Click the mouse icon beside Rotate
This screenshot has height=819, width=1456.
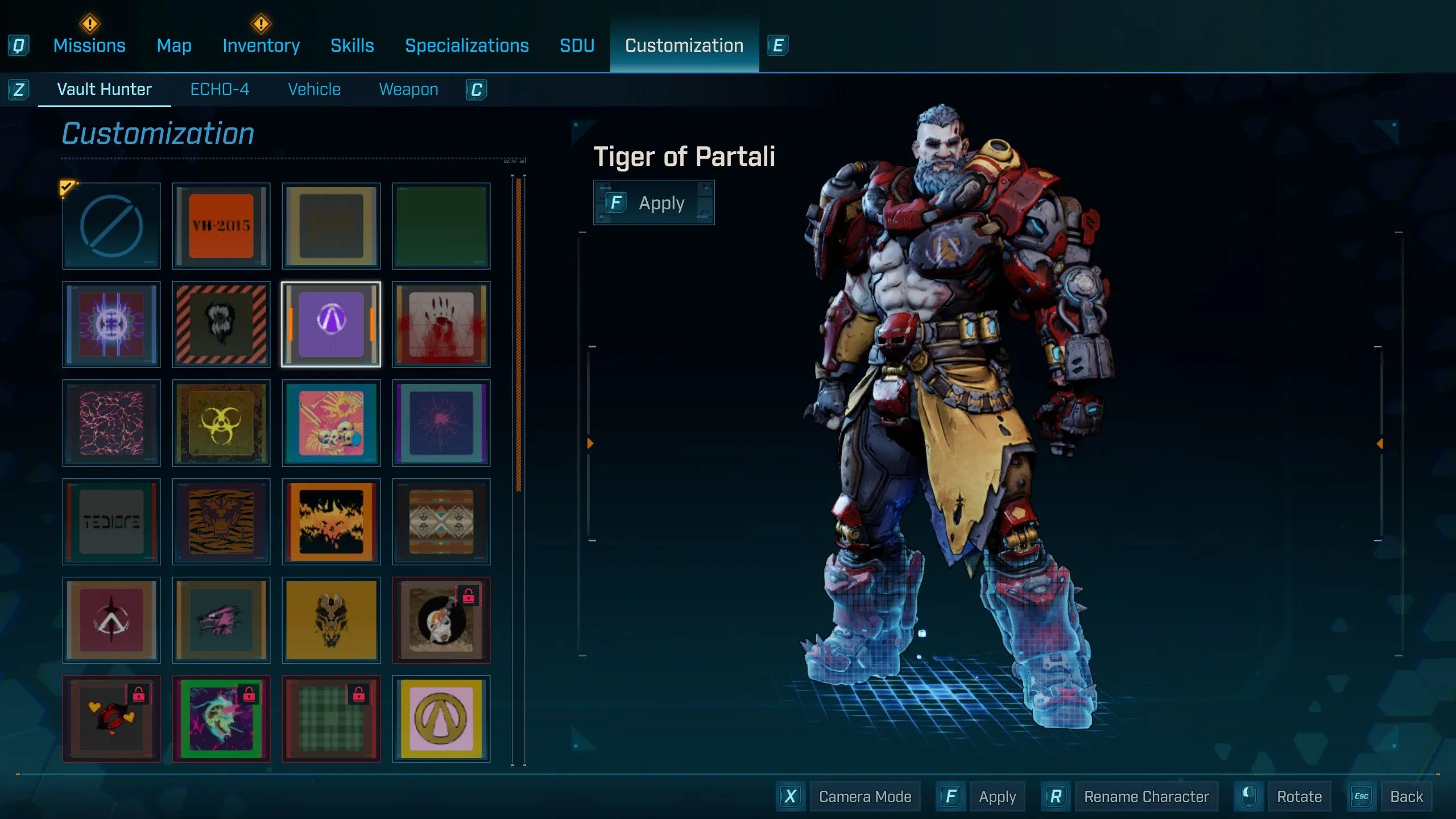coord(1248,796)
